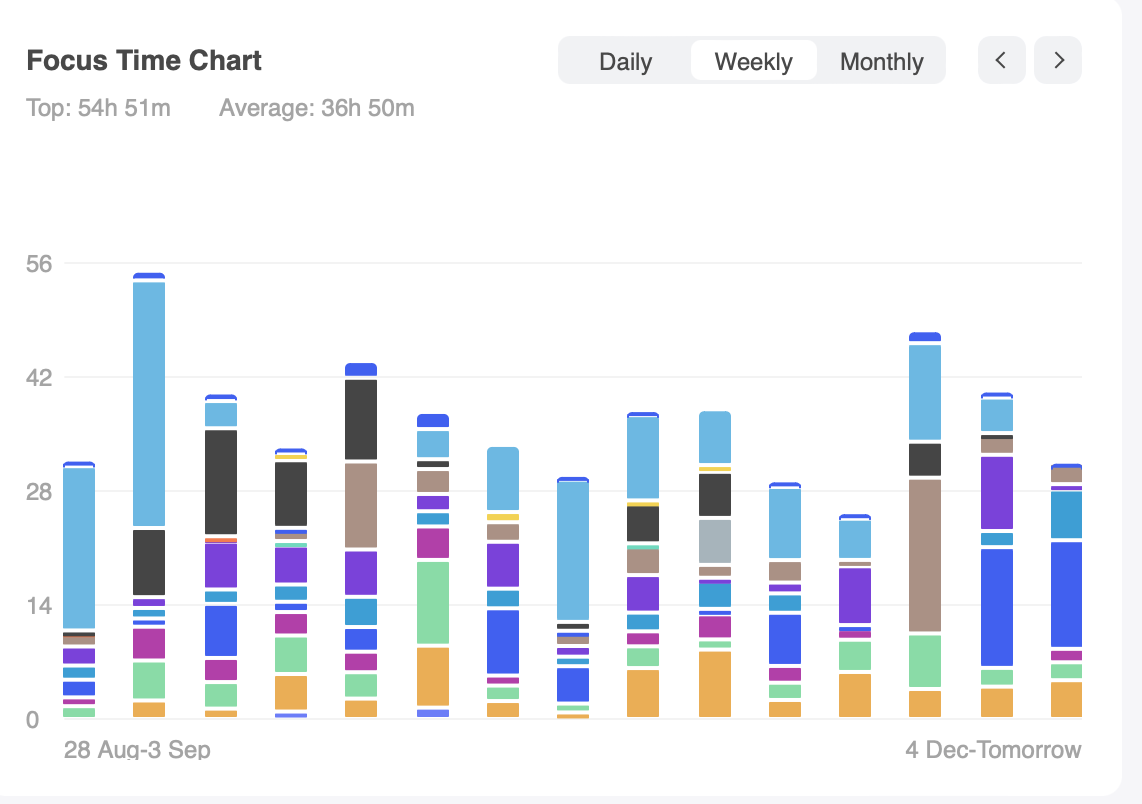Click the orange base segment of the tenth bar
The image size is (1142, 804).
pos(715,684)
